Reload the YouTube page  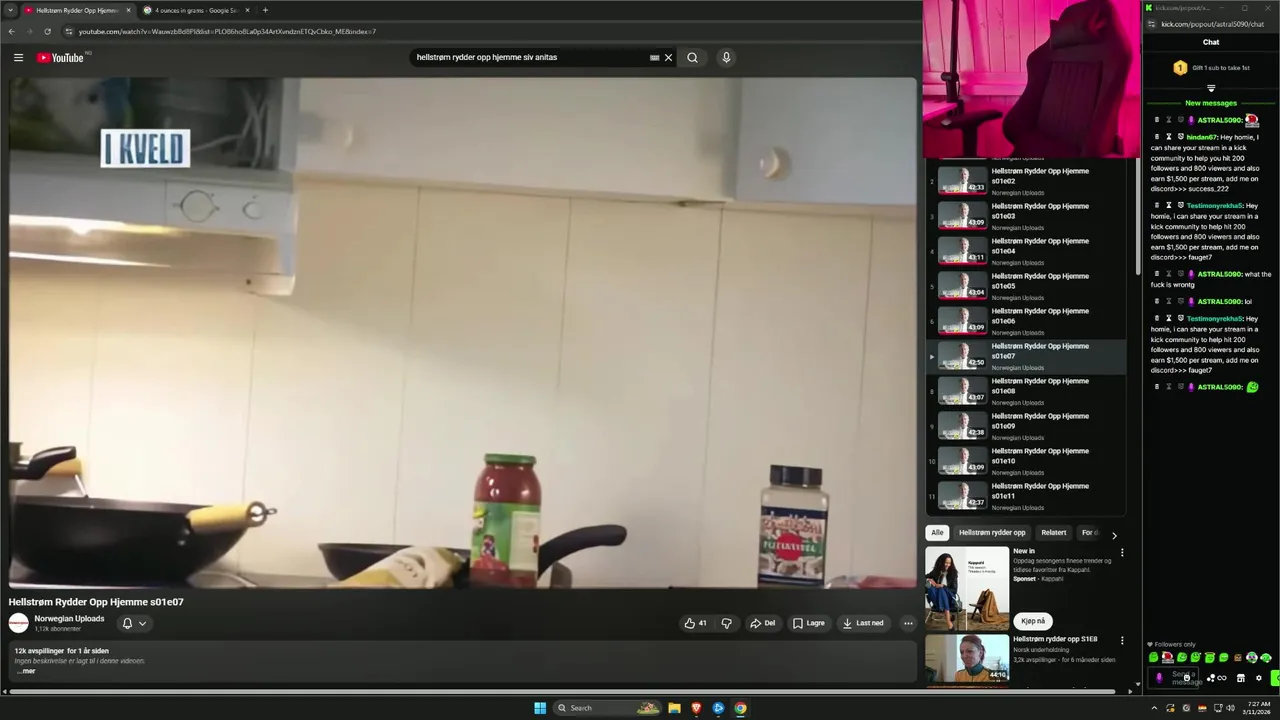(x=47, y=31)
